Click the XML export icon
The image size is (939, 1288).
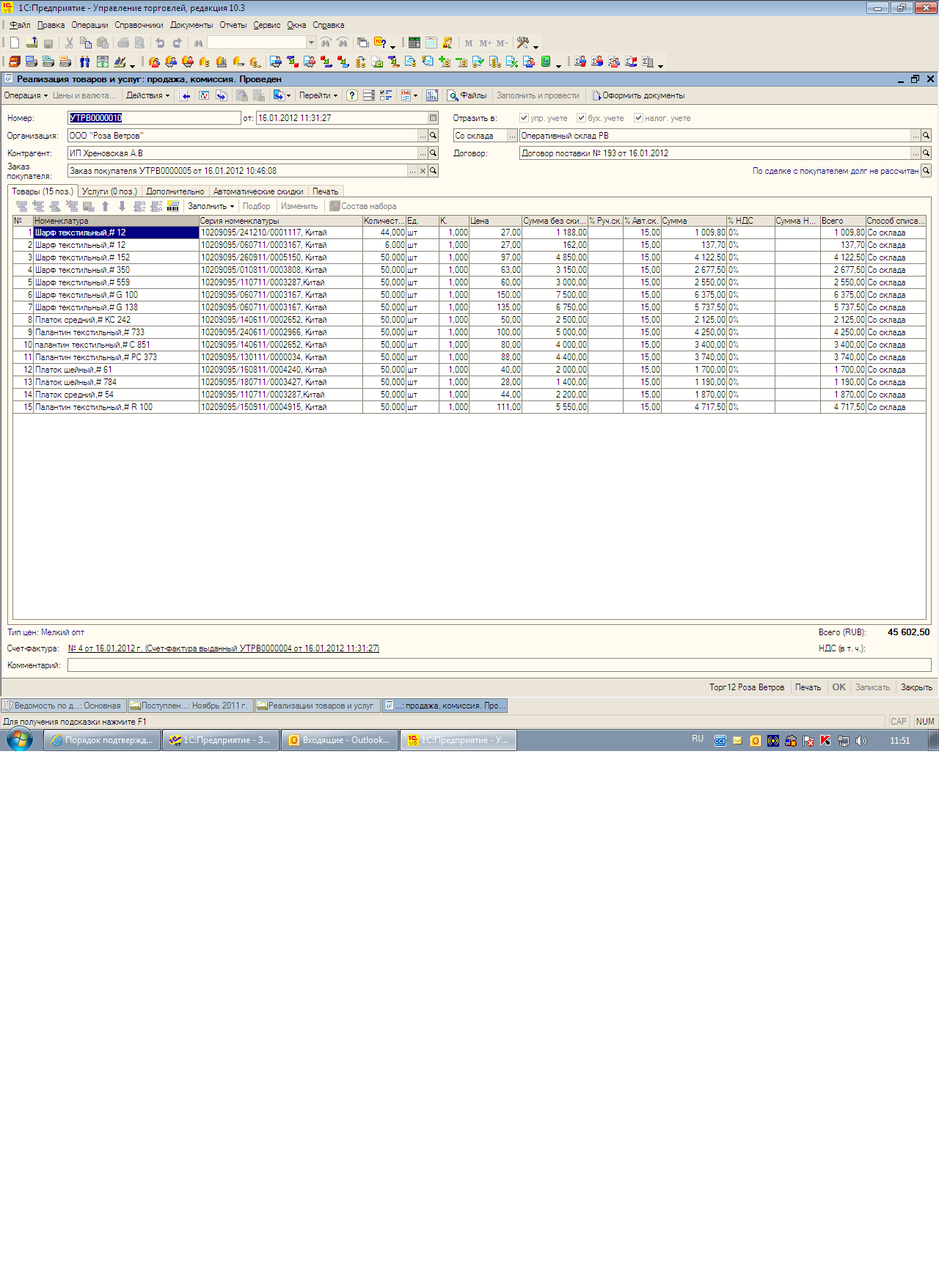[x=406, y=95]
